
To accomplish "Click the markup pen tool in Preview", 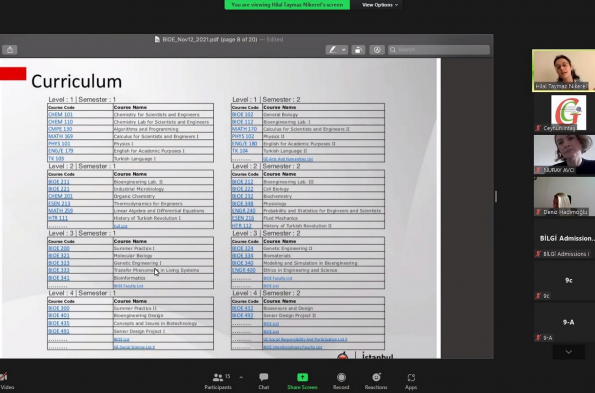I will (332, 50).
